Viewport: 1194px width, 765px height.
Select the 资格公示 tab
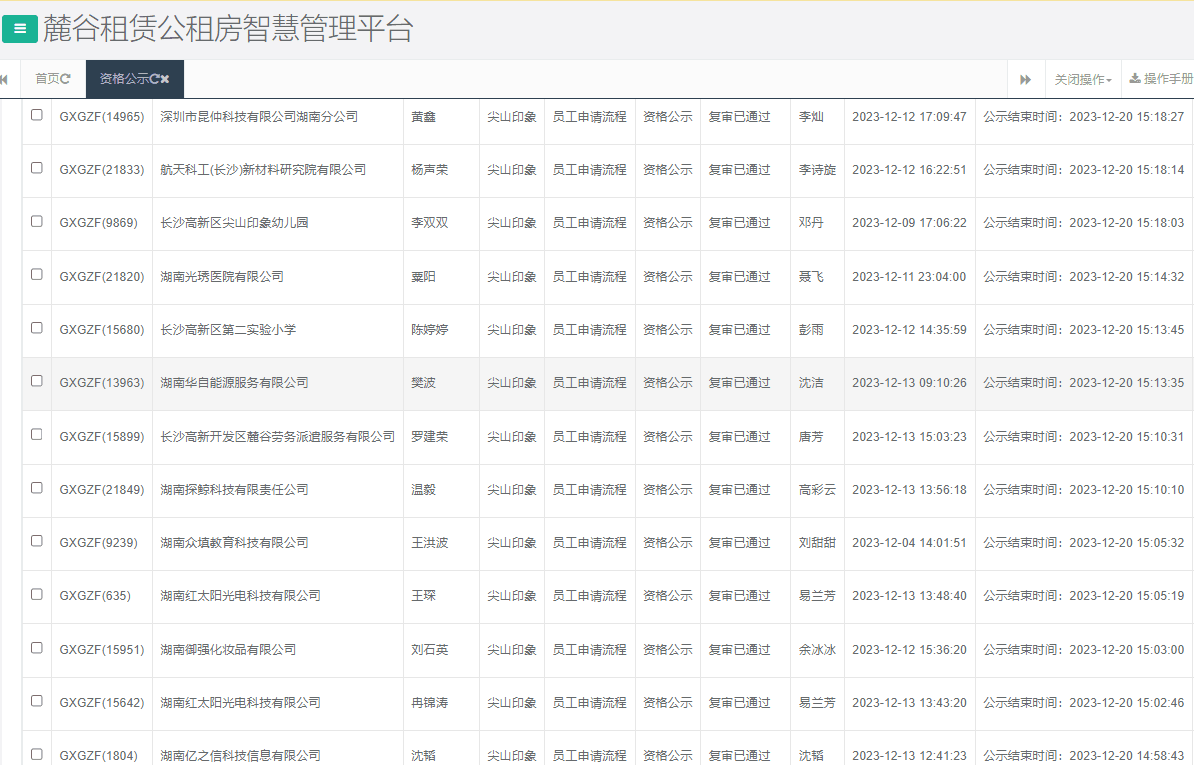pyautogui.click(x=123, y=79)
